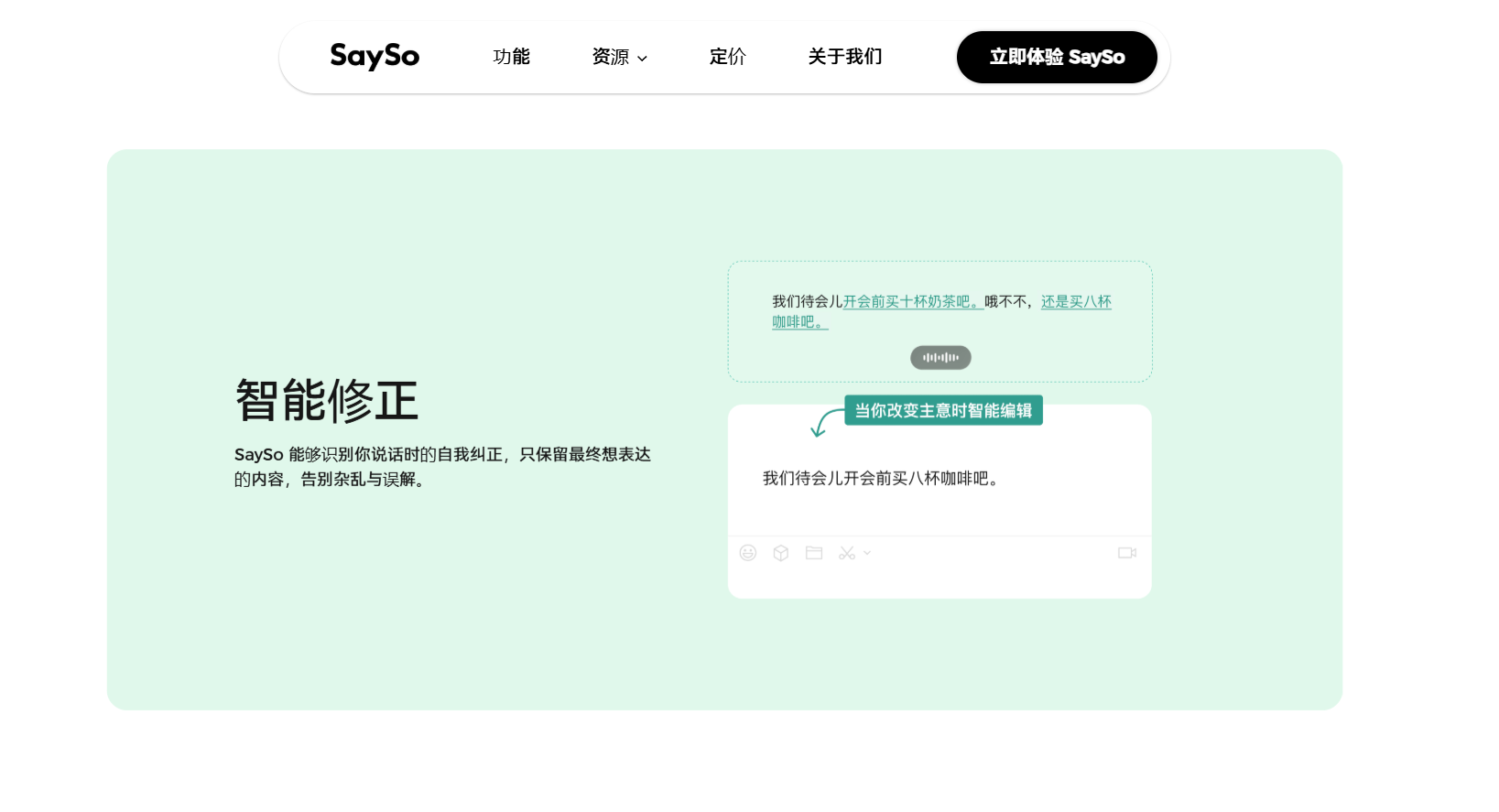Open the 关于我们 page
Image resolution: width=1499 pixels, height=812 pixels.
[844, 57]
